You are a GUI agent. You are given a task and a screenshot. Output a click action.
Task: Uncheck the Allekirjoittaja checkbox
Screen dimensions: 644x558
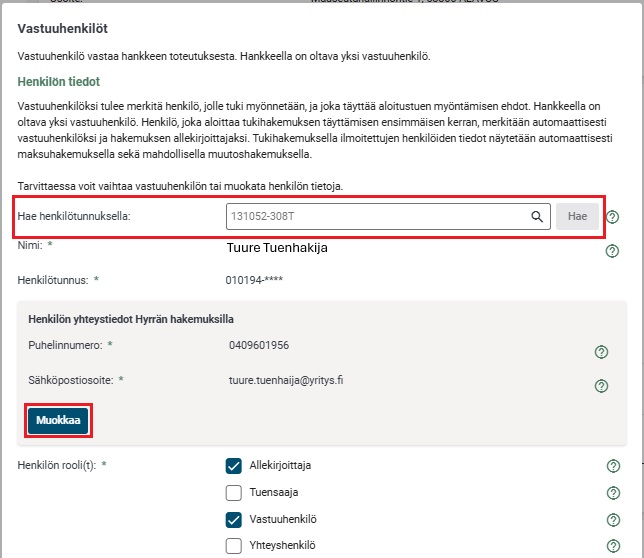pos(234,465)
